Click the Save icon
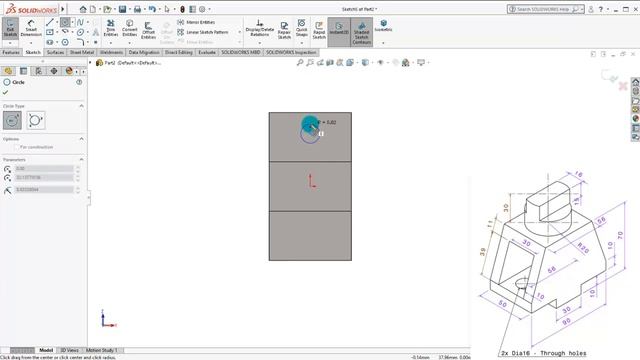 pyautogui.click(x=122, y=9)
